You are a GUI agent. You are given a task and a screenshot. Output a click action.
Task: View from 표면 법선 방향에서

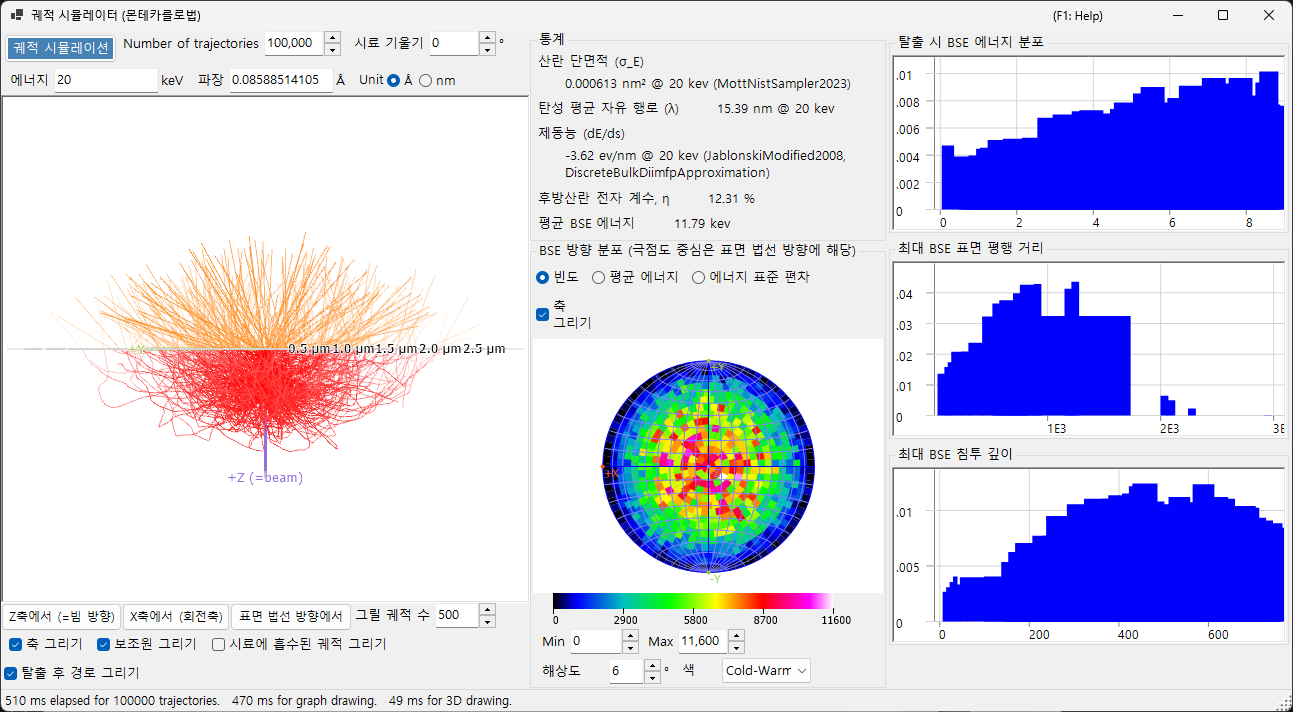point(292,616)
